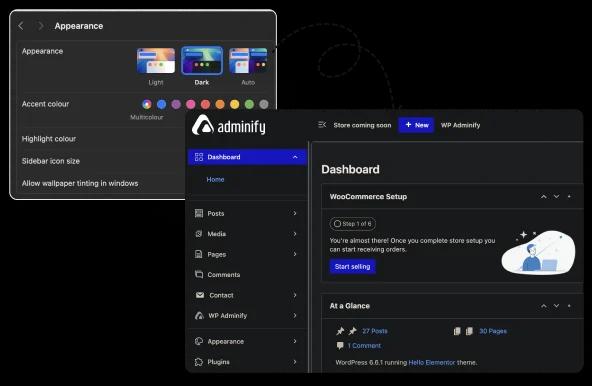Select the Light appearance thumbnail

[x=156, y=60]
